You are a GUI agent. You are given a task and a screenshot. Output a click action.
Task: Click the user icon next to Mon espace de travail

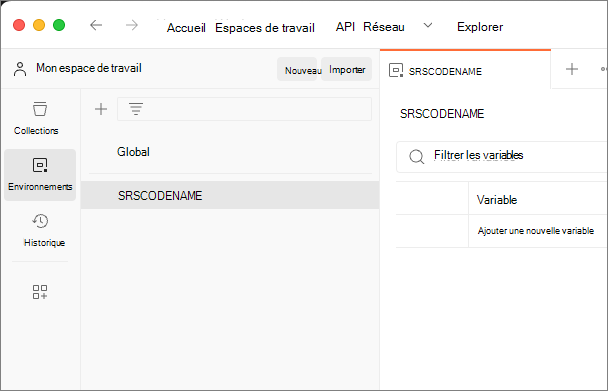pyautogui.click(x=20, y=69)
